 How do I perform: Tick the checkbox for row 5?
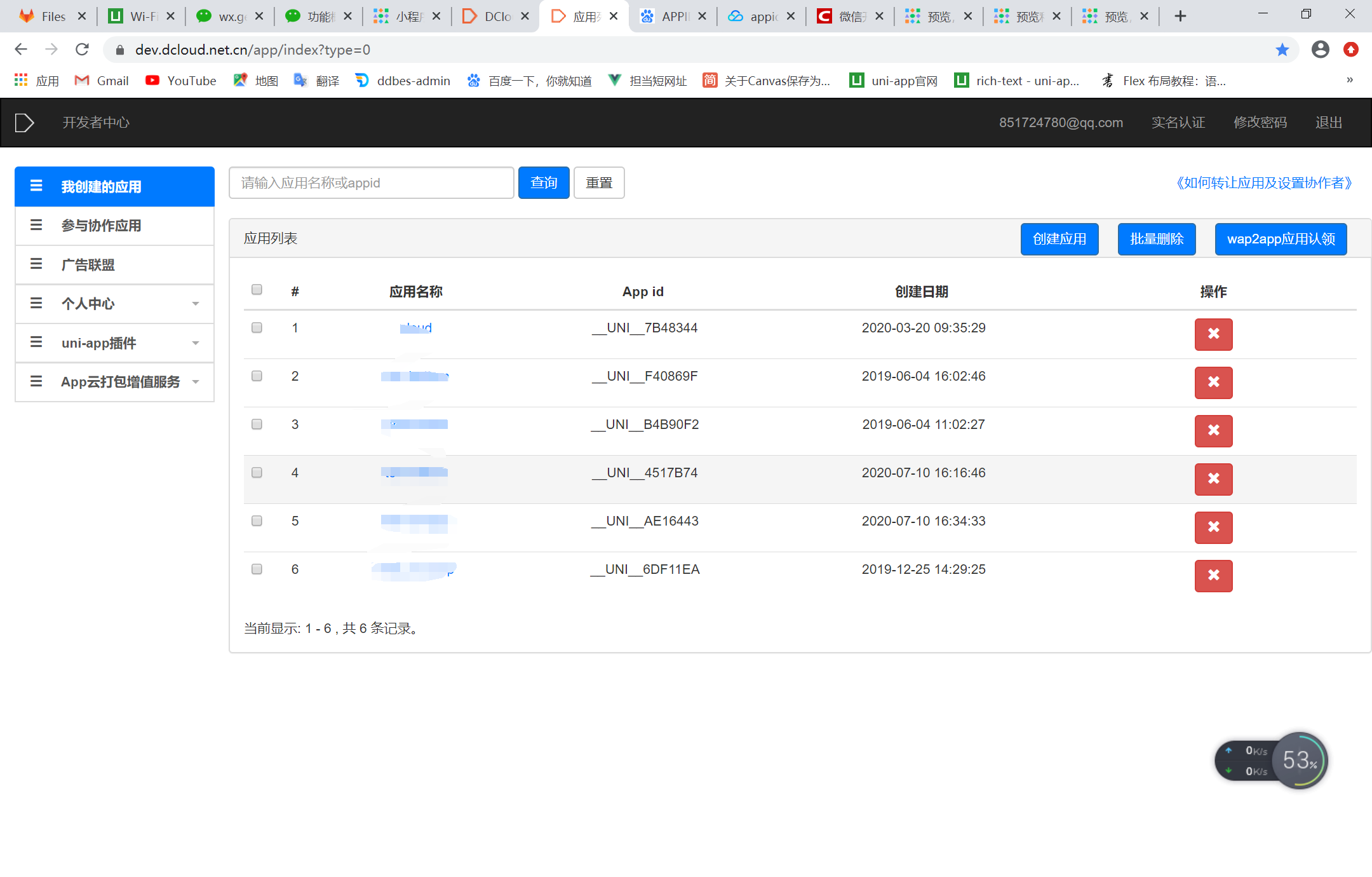(257, 520)
